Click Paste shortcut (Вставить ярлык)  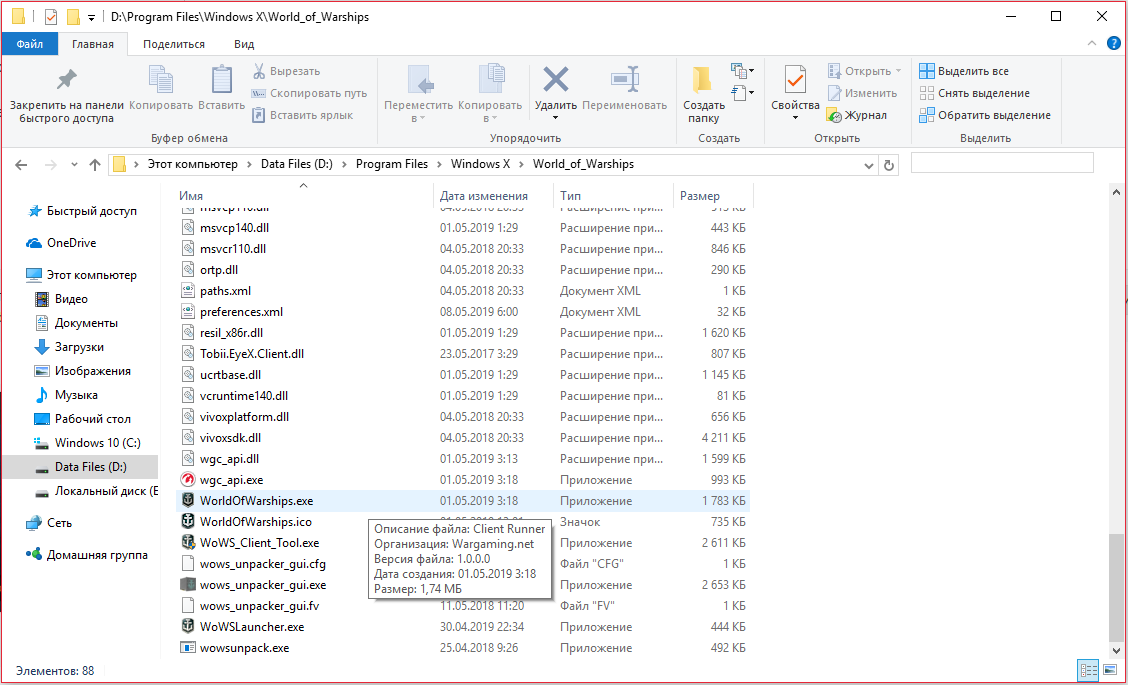[302, 115]
